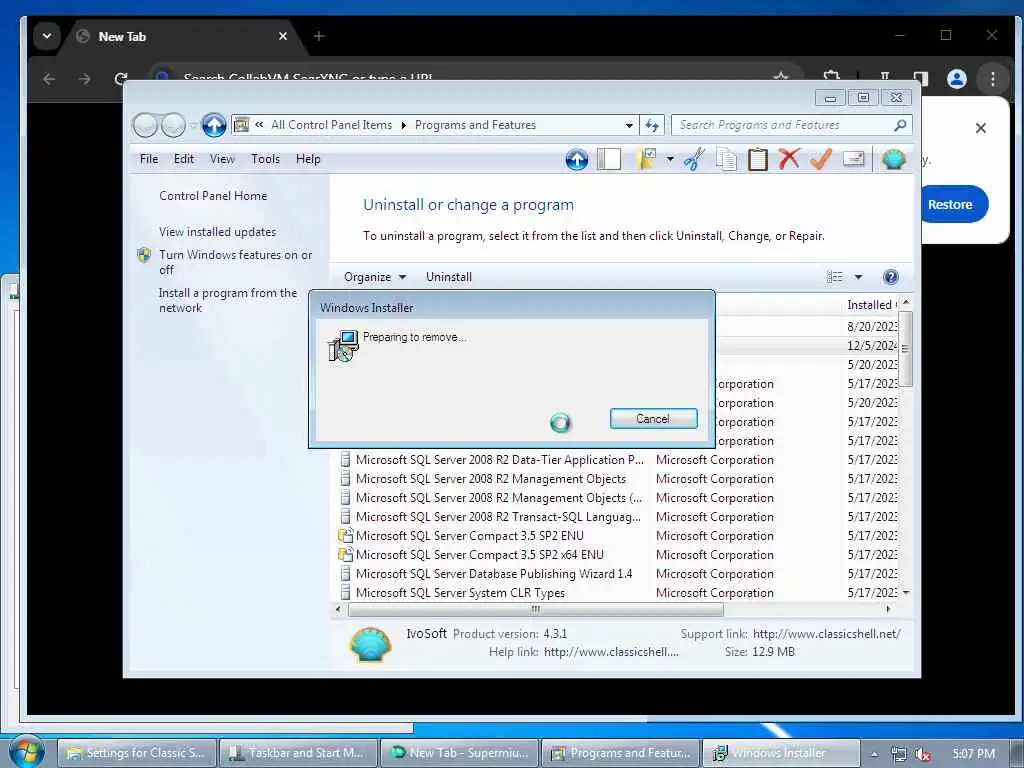Open the classicshell.net support link
The image size is (1024, 768).
tap(827, 633)
